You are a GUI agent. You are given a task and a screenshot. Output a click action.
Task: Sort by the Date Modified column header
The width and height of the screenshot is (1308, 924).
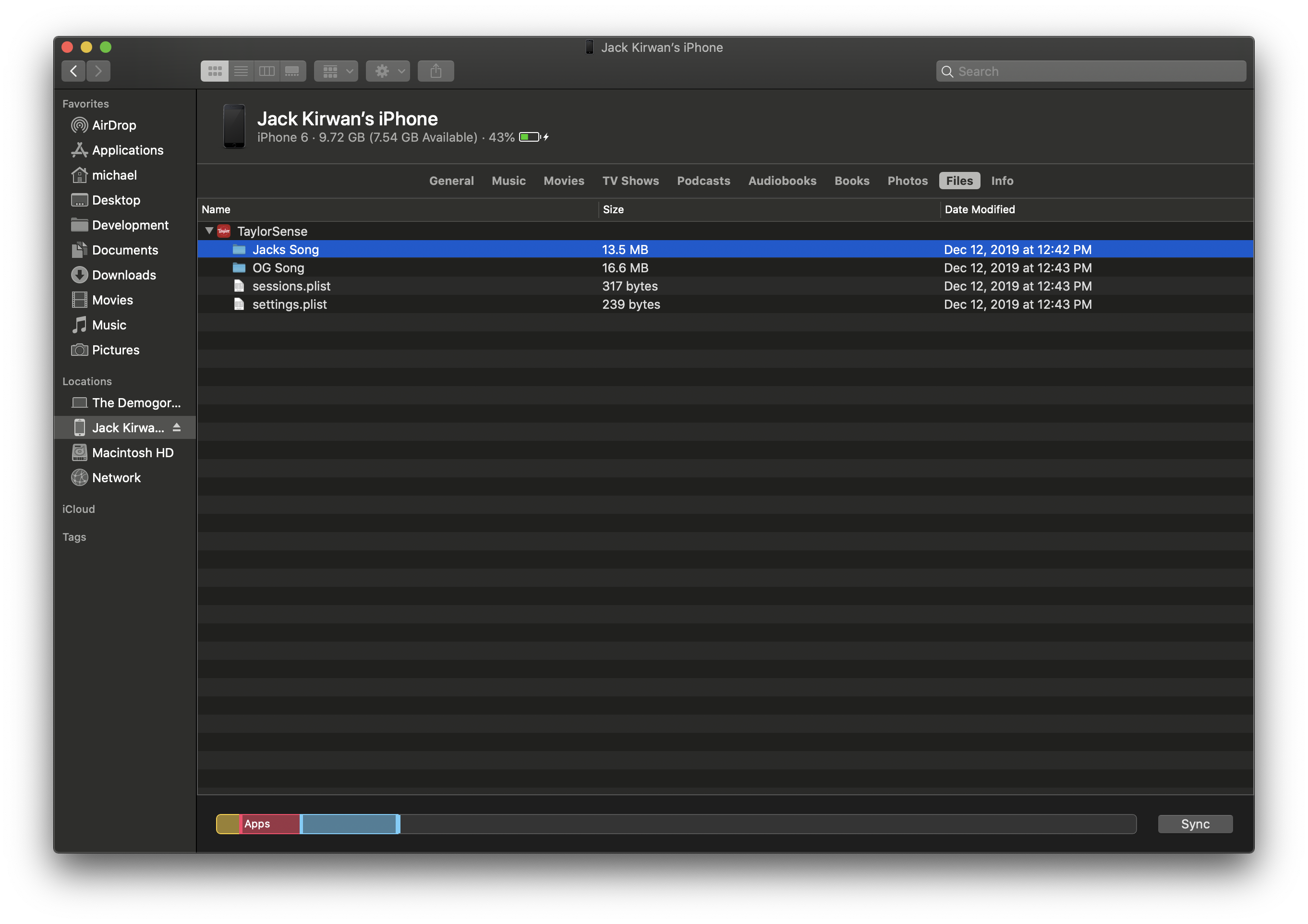point(1097,210)
